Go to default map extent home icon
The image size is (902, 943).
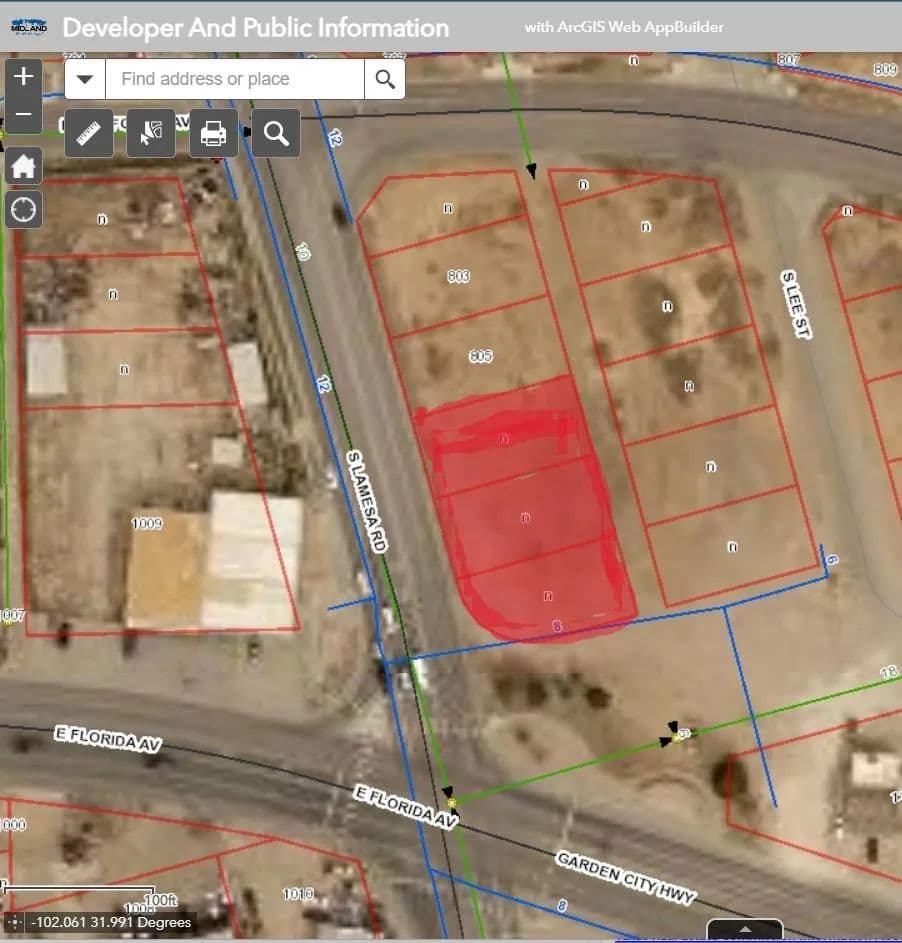23,165
